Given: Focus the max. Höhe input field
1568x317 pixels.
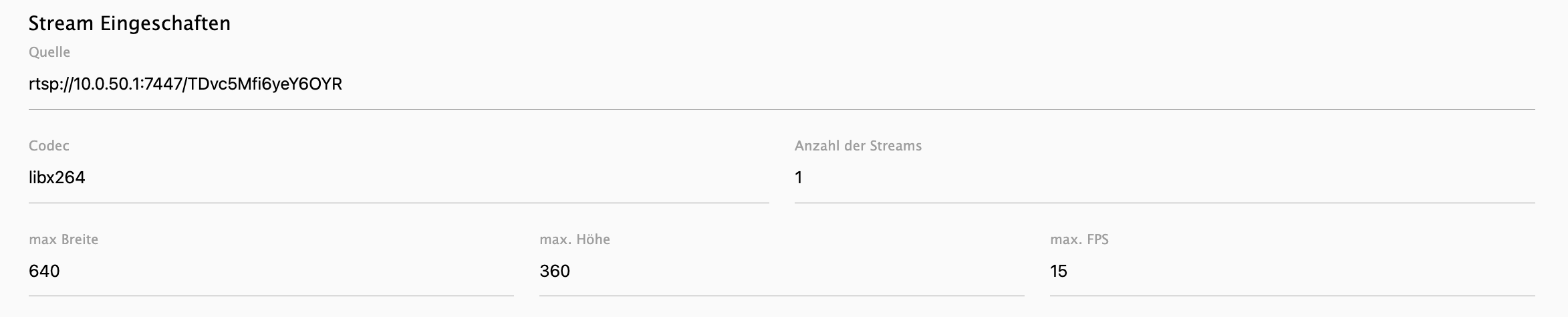Looking at the screenshot, I should coord(781,272).
